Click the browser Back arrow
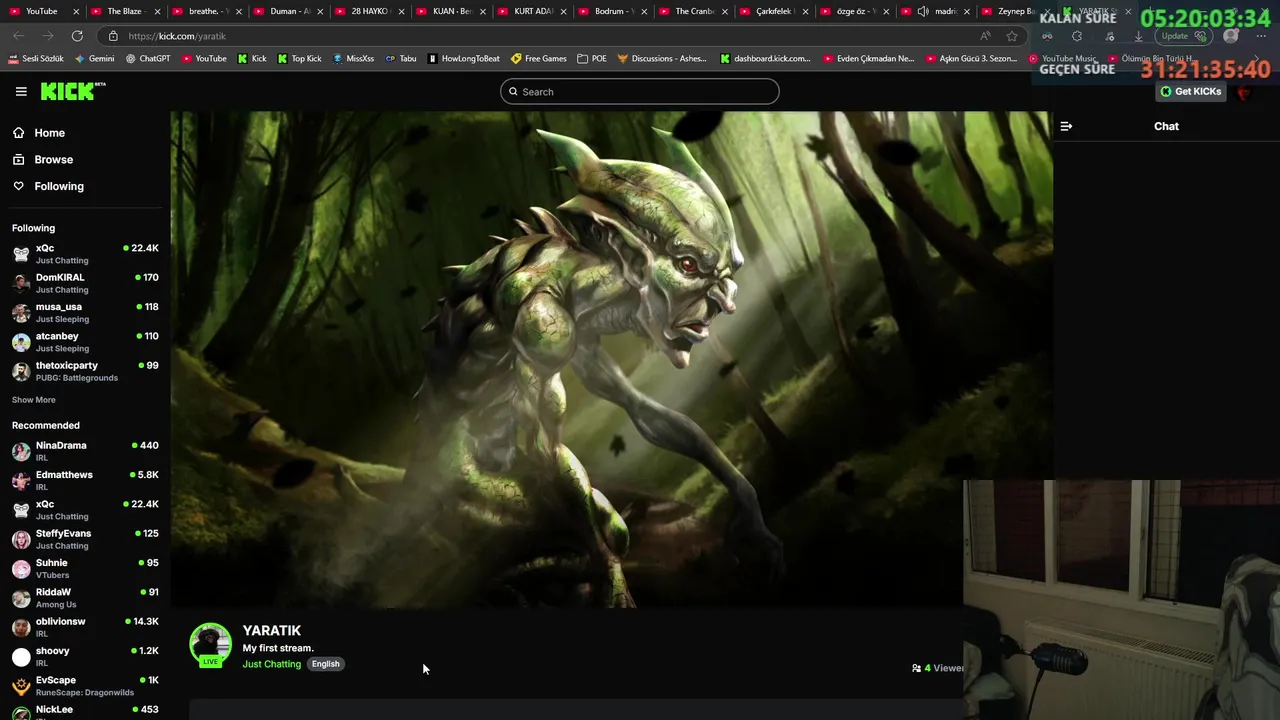This screenshot has width=1280, height=720. 19,36
